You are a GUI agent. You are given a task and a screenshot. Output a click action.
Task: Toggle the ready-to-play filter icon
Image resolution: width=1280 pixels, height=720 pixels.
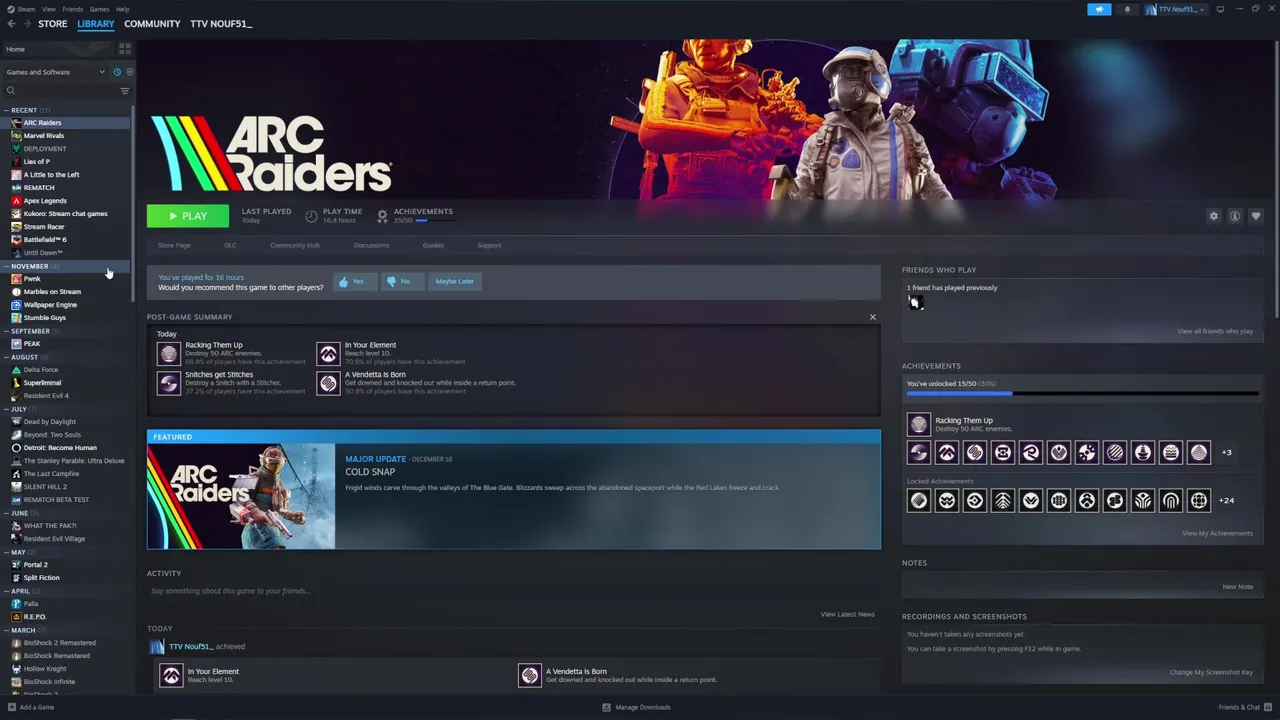tap(129, 72)
